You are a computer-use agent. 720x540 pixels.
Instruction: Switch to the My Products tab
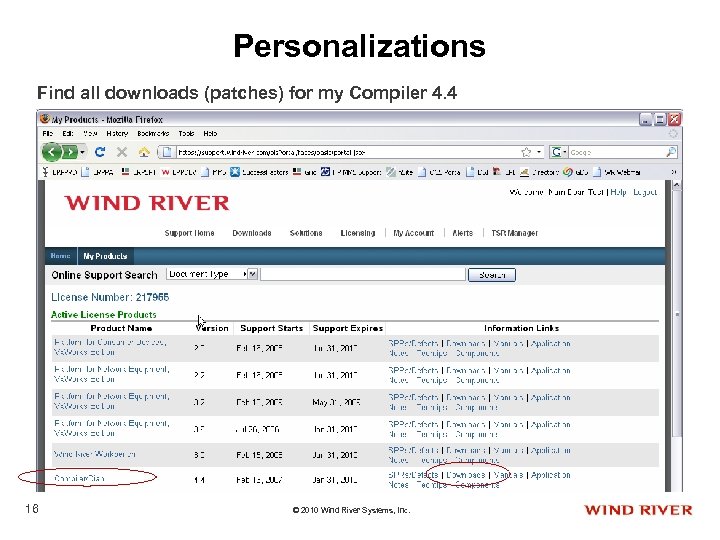(105, 256)
